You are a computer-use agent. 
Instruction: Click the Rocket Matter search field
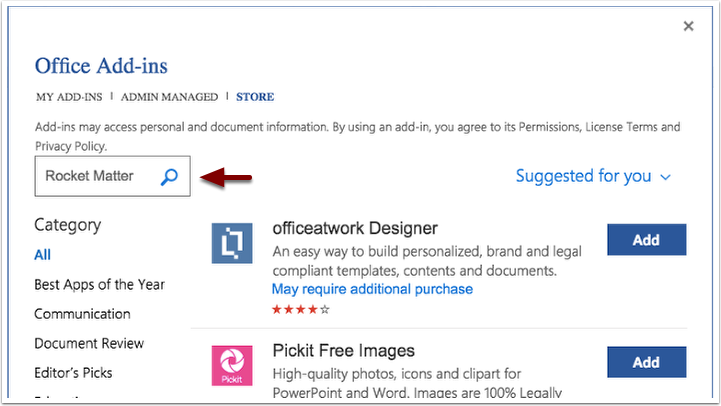(x=113, y=176)
